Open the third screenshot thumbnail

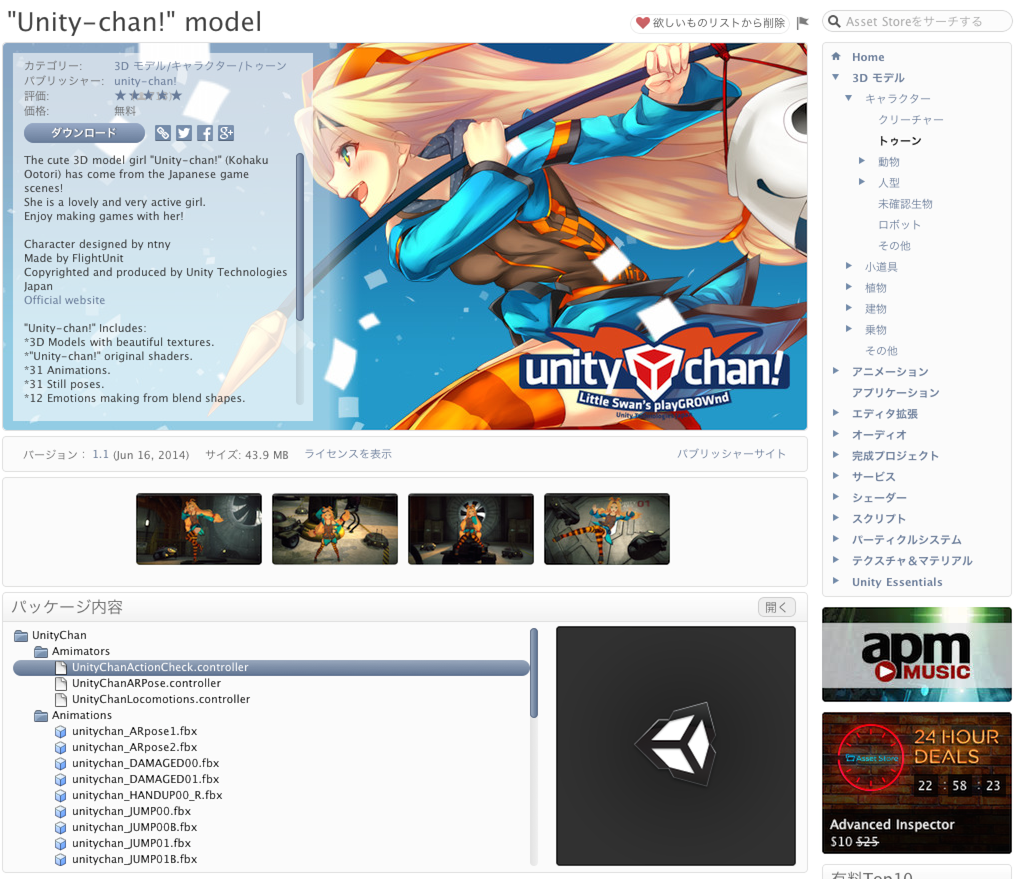pos(471,529)
